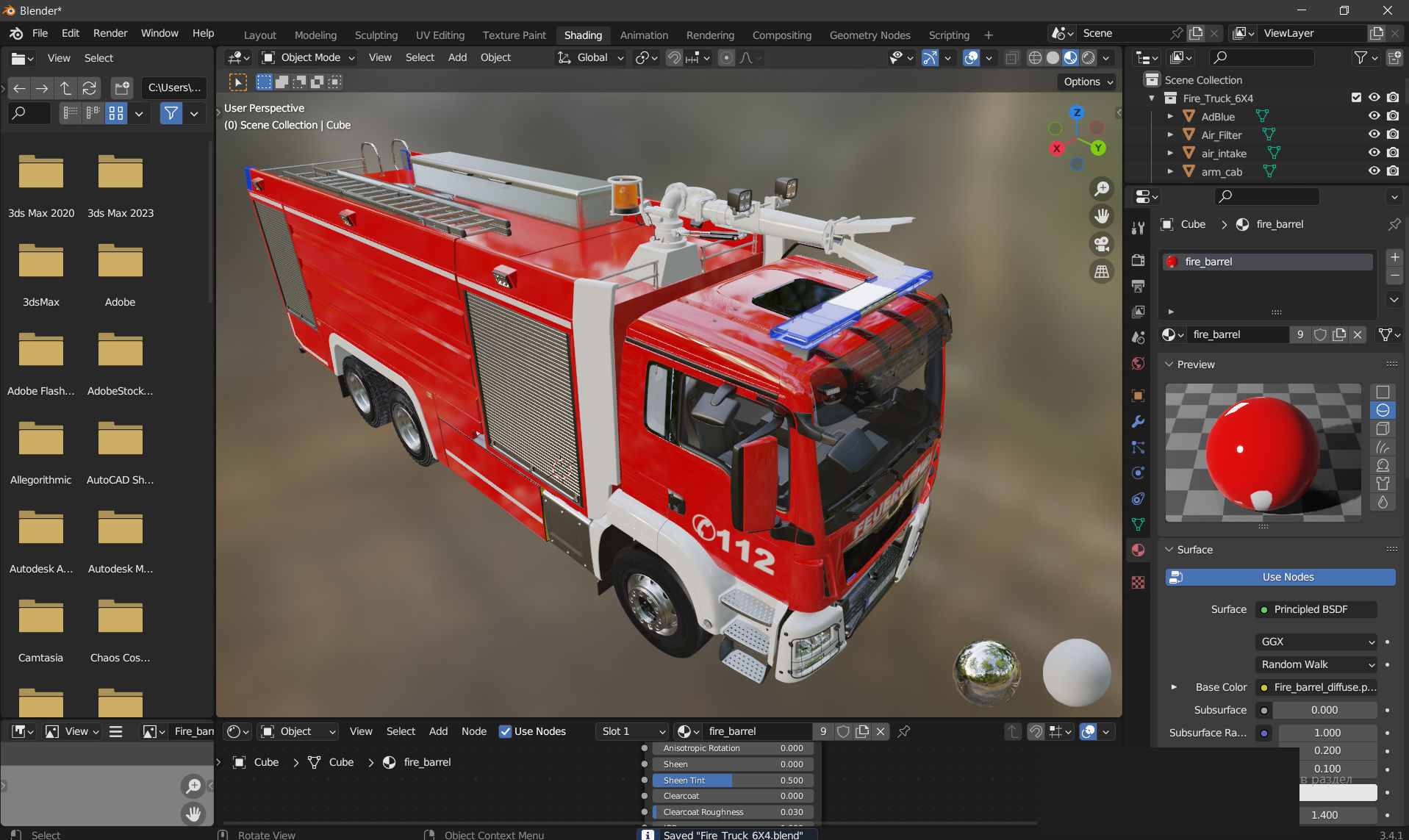Viewport: 1409px width, 840px height.
Task: Open the Particles properties tab
Action: click(1138, 448)
